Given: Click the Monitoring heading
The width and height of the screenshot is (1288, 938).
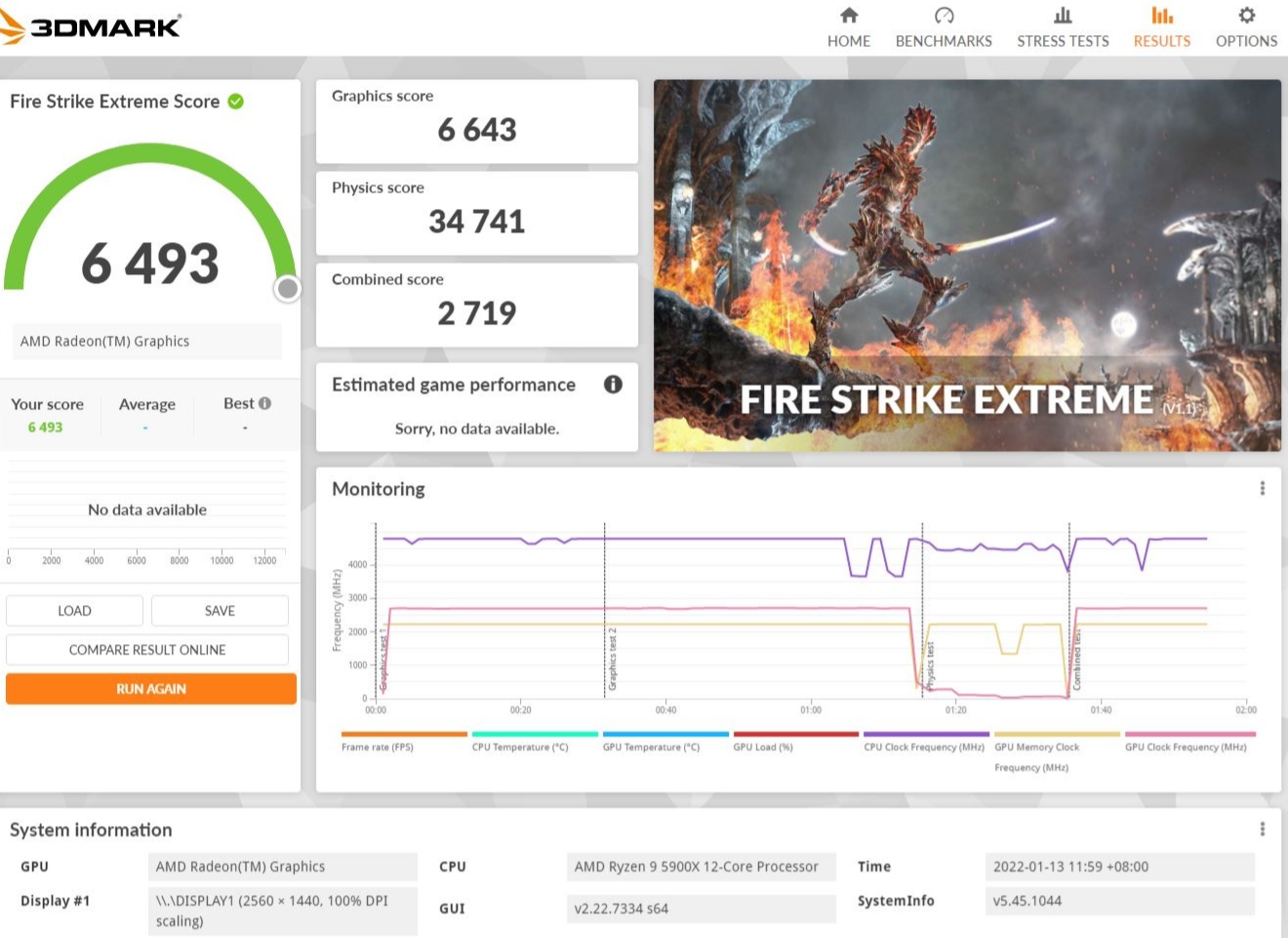Looking at the screenshot, I should click(x=379, y=489).
